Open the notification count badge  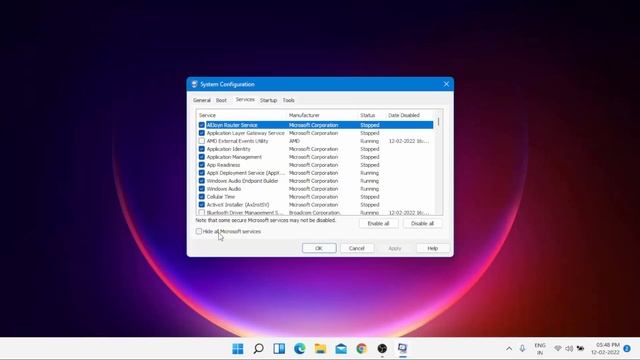[x=627, y=349]
